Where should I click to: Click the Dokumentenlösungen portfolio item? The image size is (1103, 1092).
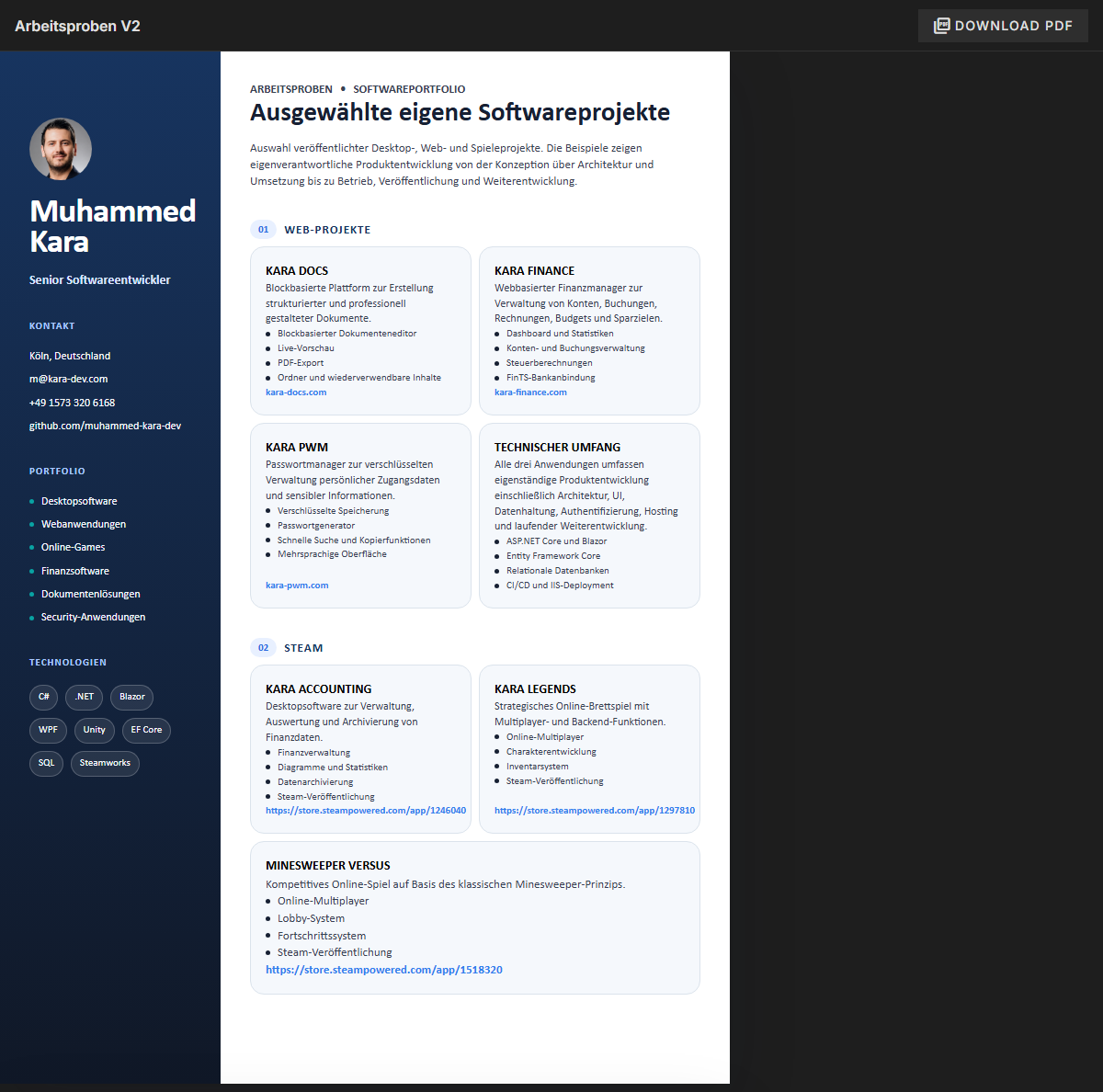(x=91, y=594)
